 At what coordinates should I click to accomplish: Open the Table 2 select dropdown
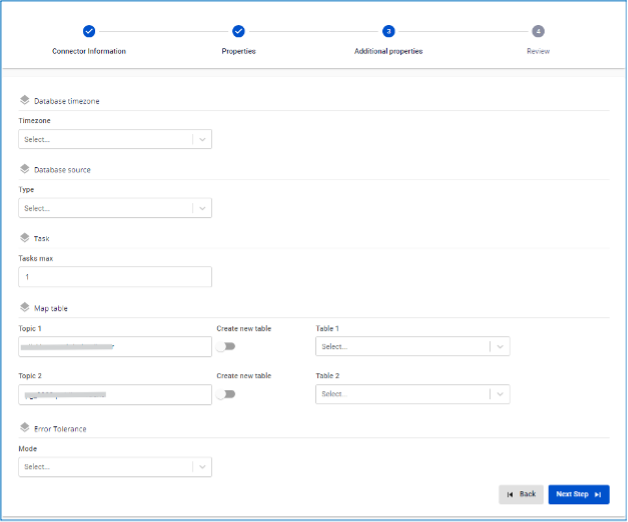(413, 394)
